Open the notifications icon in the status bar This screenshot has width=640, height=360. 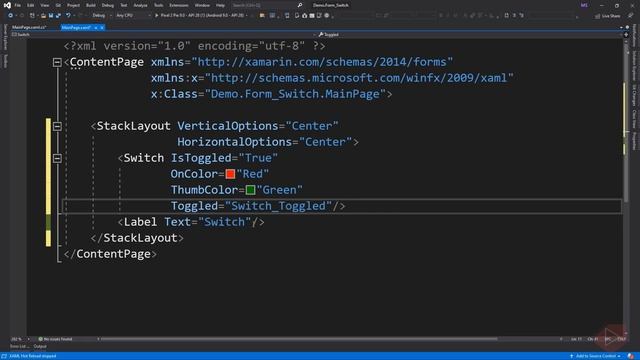tap(631, 356)
